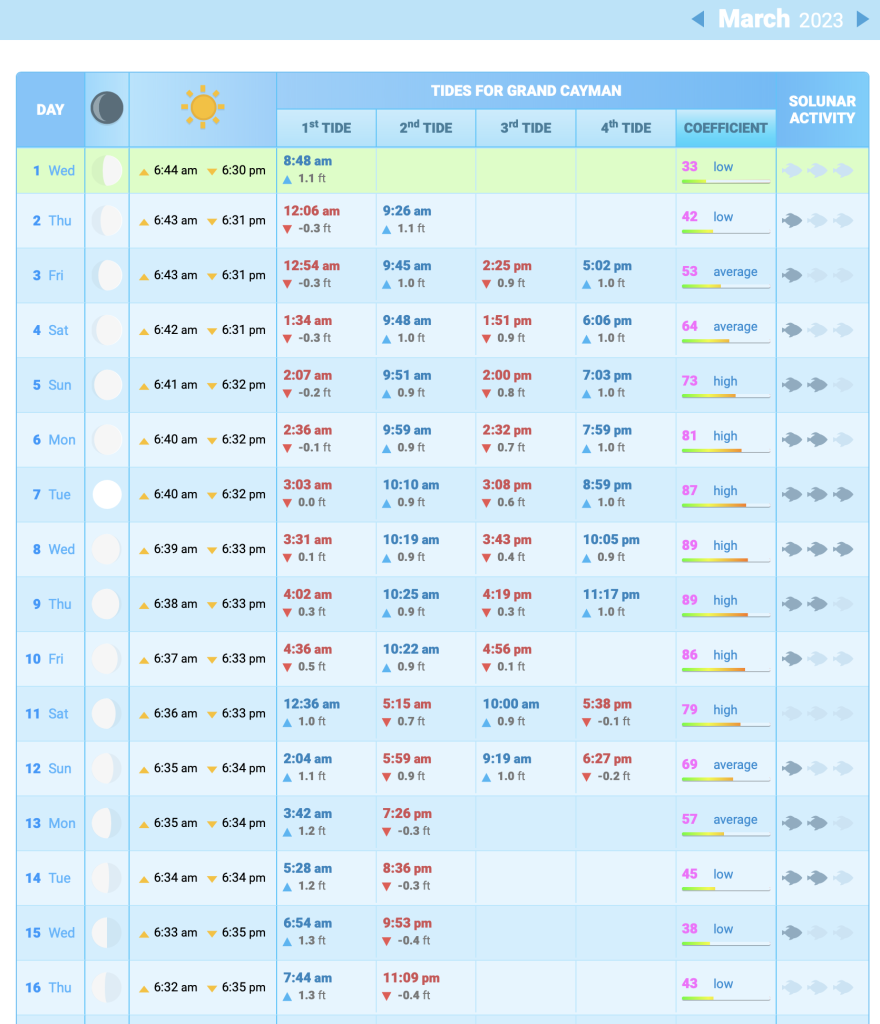Click the previous month arrow
This screenshot has height=1024, width=880.
[698, 19]
